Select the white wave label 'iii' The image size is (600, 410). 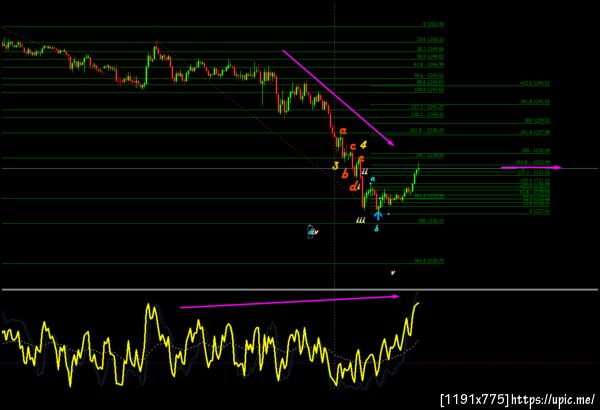(360, 220)
